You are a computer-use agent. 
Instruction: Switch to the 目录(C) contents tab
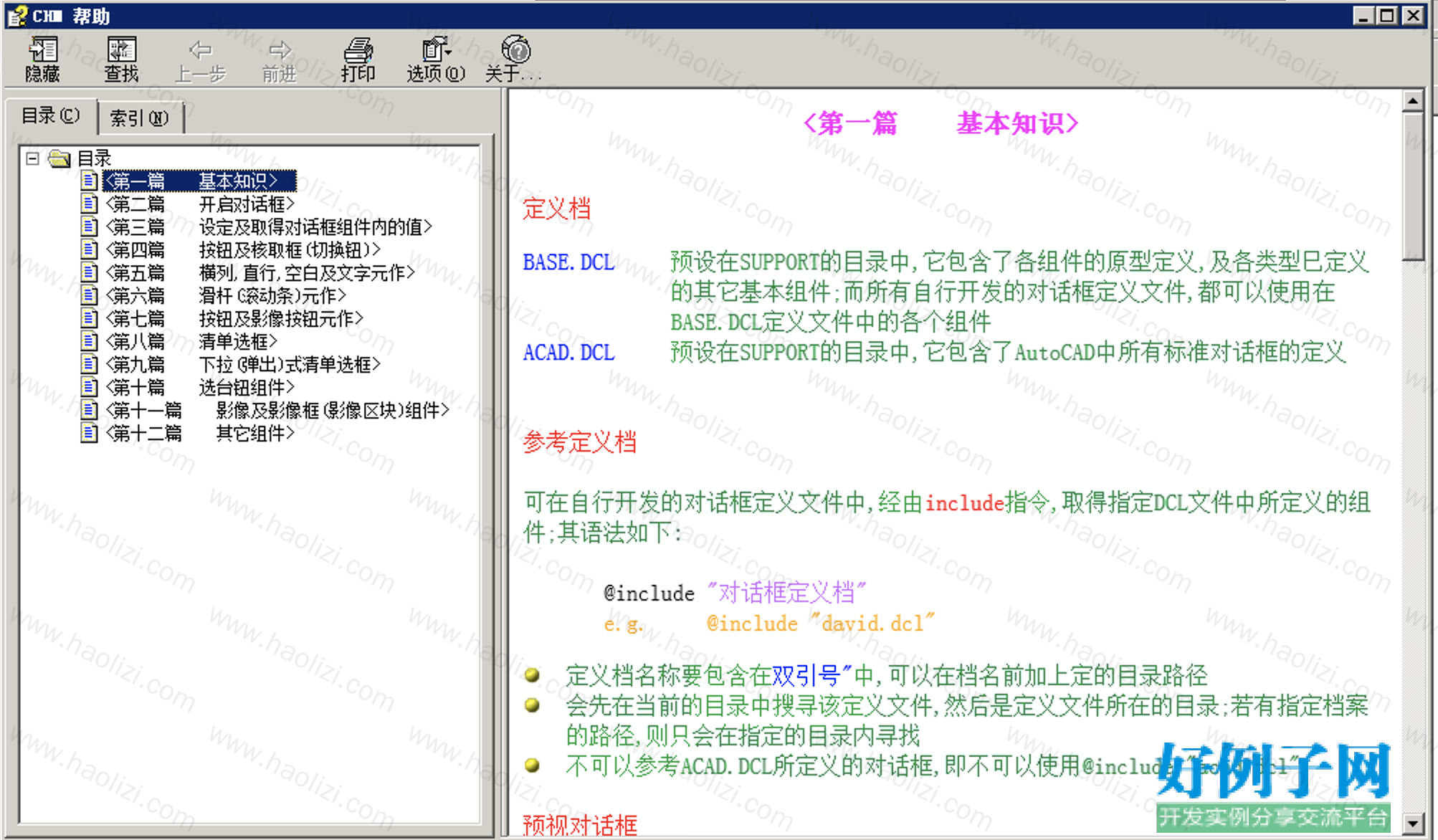tap(50, 115)
